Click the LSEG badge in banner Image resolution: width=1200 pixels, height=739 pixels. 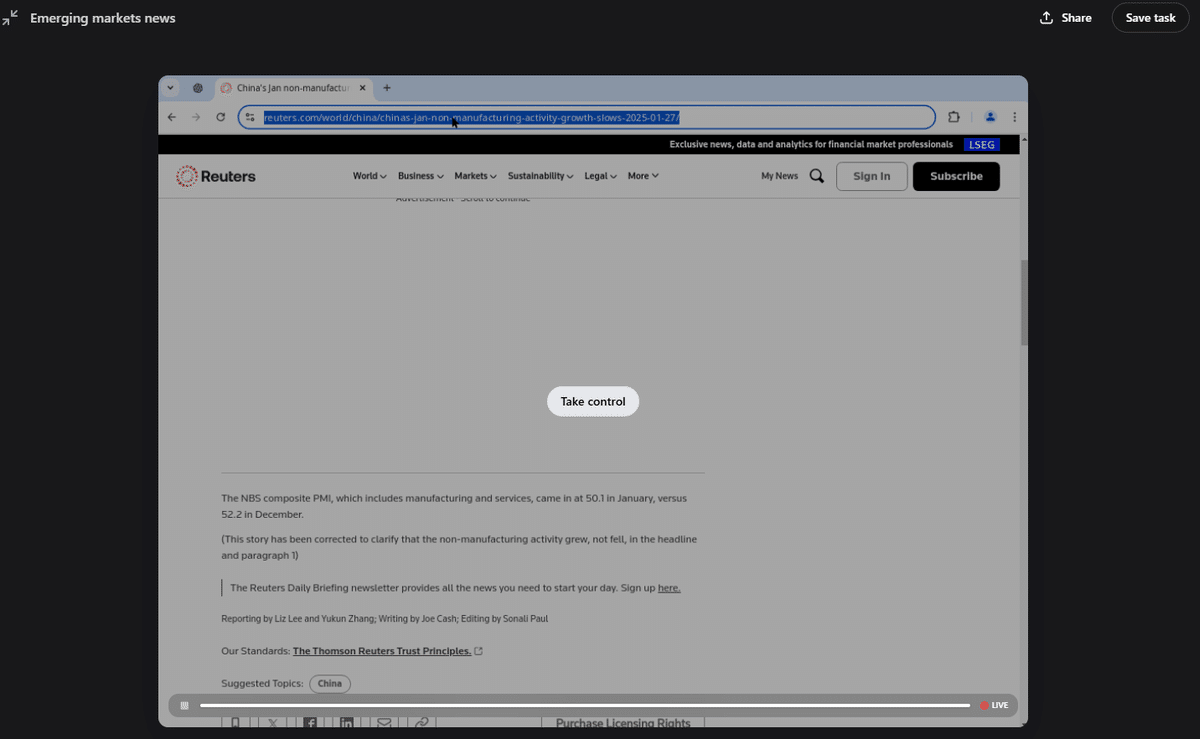(x=982, y=145)
